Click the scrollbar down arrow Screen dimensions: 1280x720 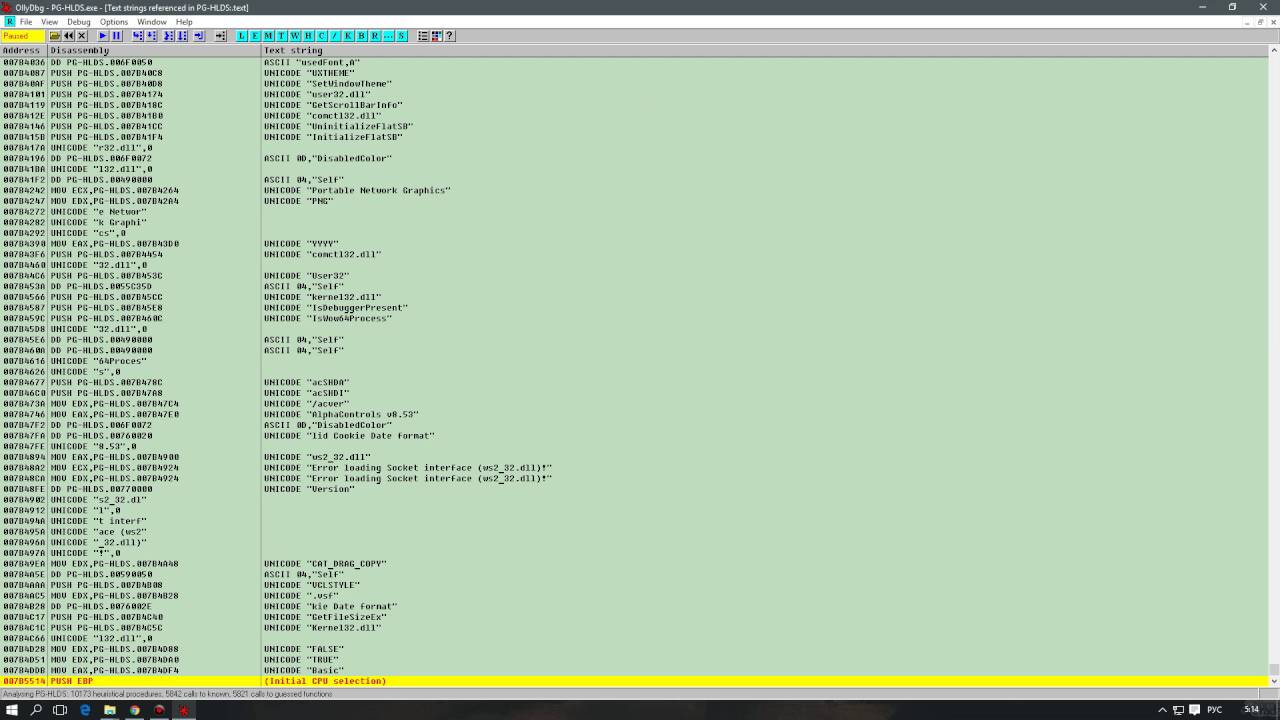(x=1274, y=680)
